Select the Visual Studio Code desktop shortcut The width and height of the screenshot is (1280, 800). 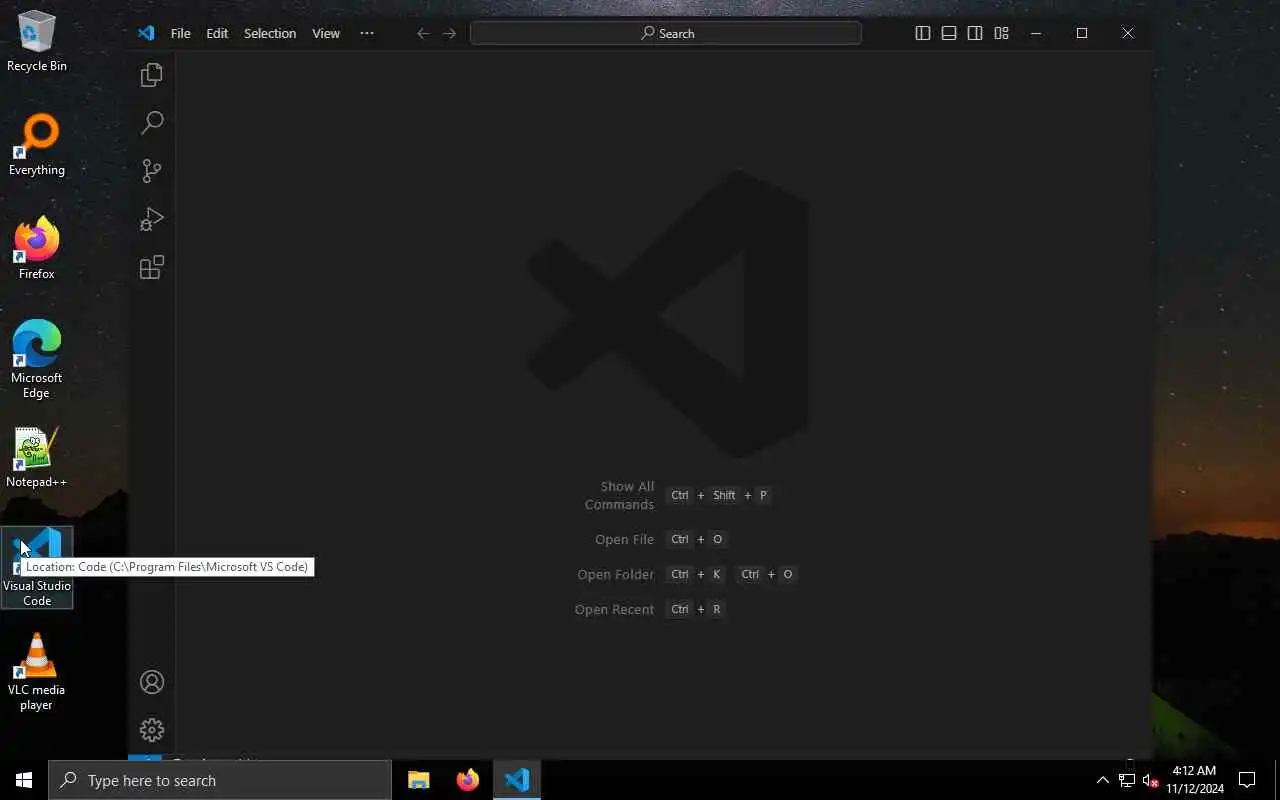point(37,568)
